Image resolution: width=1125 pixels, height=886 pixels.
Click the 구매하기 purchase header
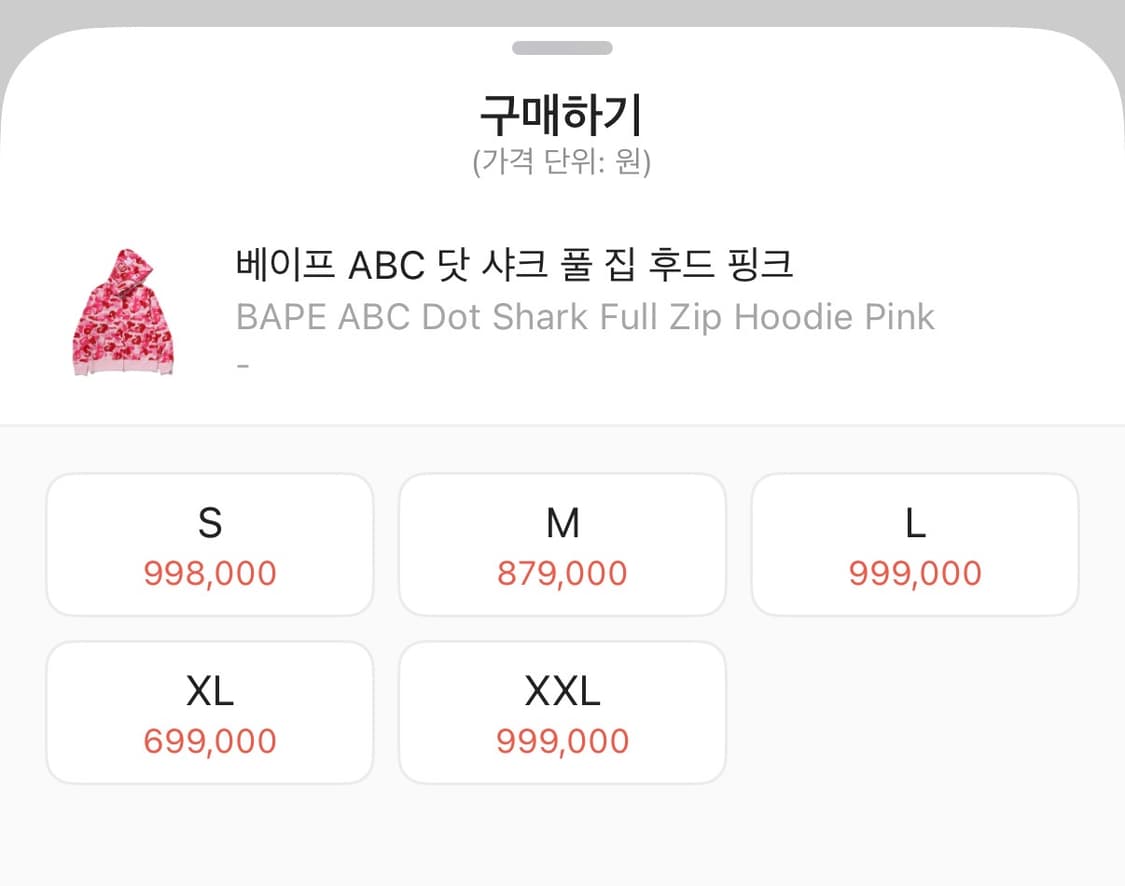click(x=562, y=114)
